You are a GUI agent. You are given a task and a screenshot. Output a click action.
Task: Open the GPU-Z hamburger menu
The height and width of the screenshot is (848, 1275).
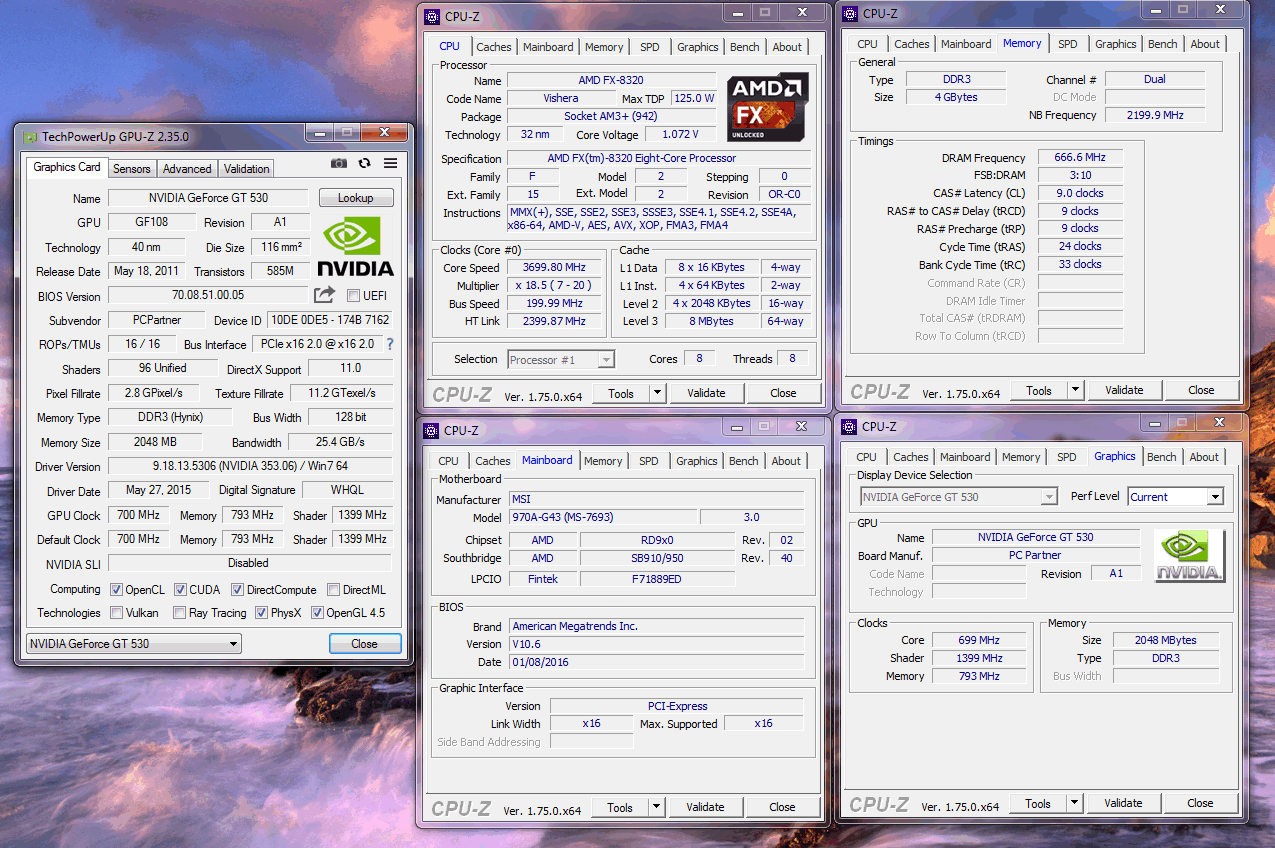[390, 164]
